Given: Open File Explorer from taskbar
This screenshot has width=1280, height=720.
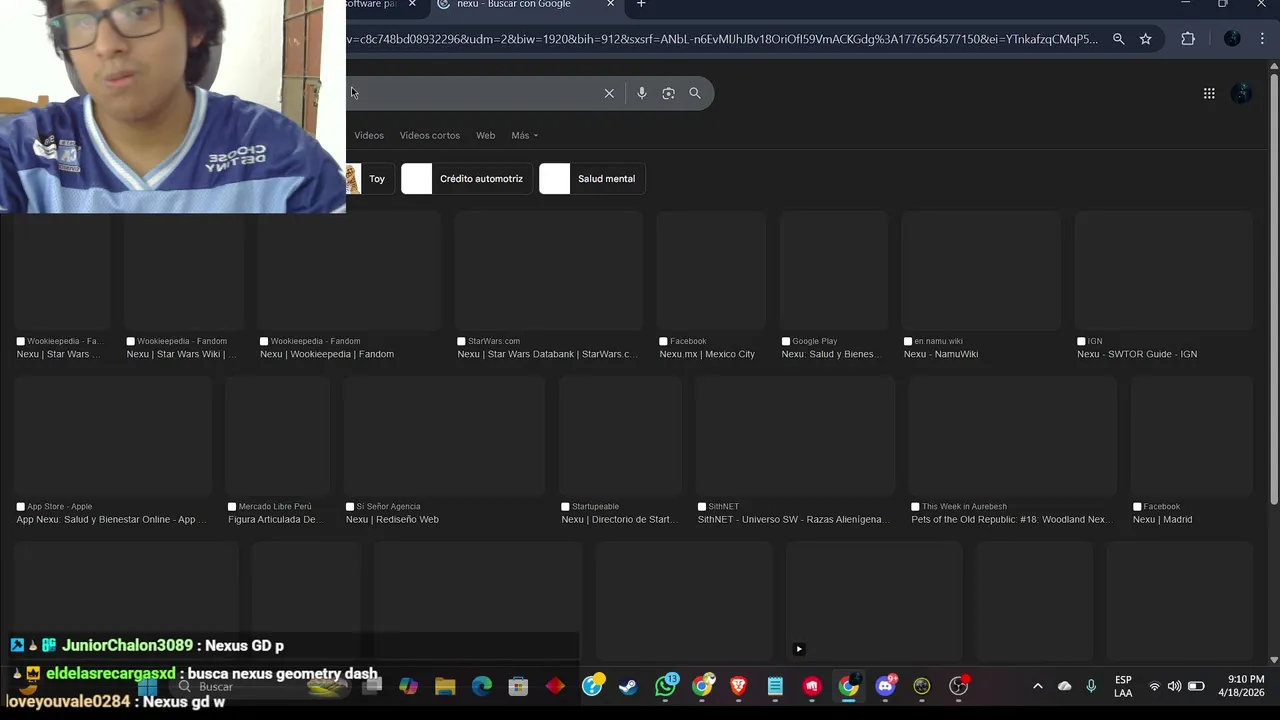Looking at the screenshot, I should pos(445,686).
